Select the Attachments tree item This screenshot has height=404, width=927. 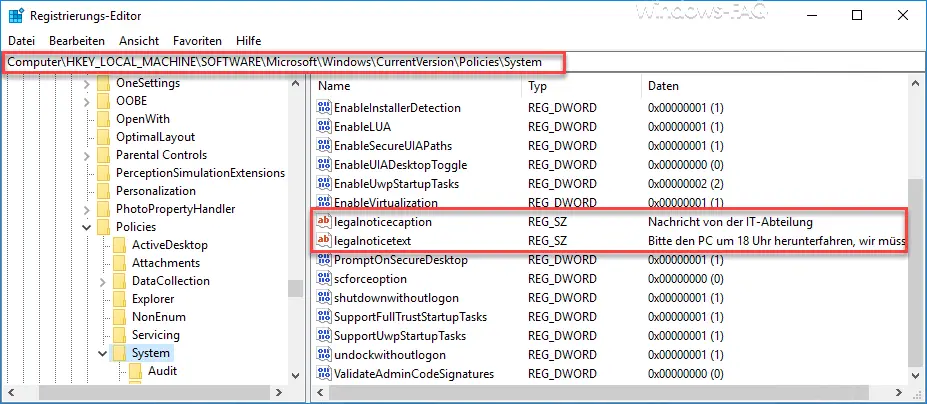166,263
